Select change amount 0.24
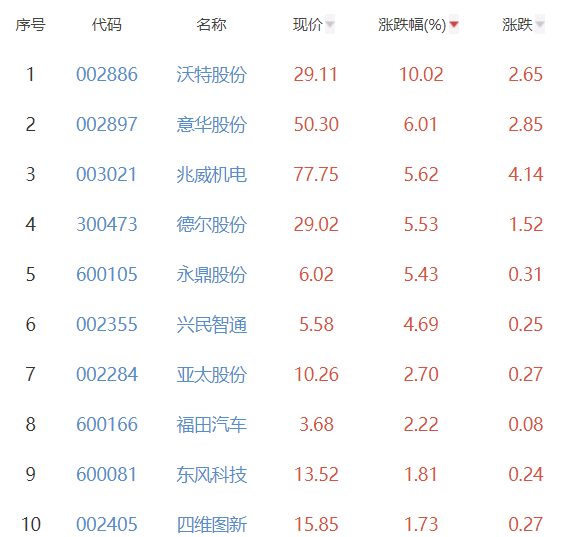Screen dimensions: 574x537 click(526, 474)
